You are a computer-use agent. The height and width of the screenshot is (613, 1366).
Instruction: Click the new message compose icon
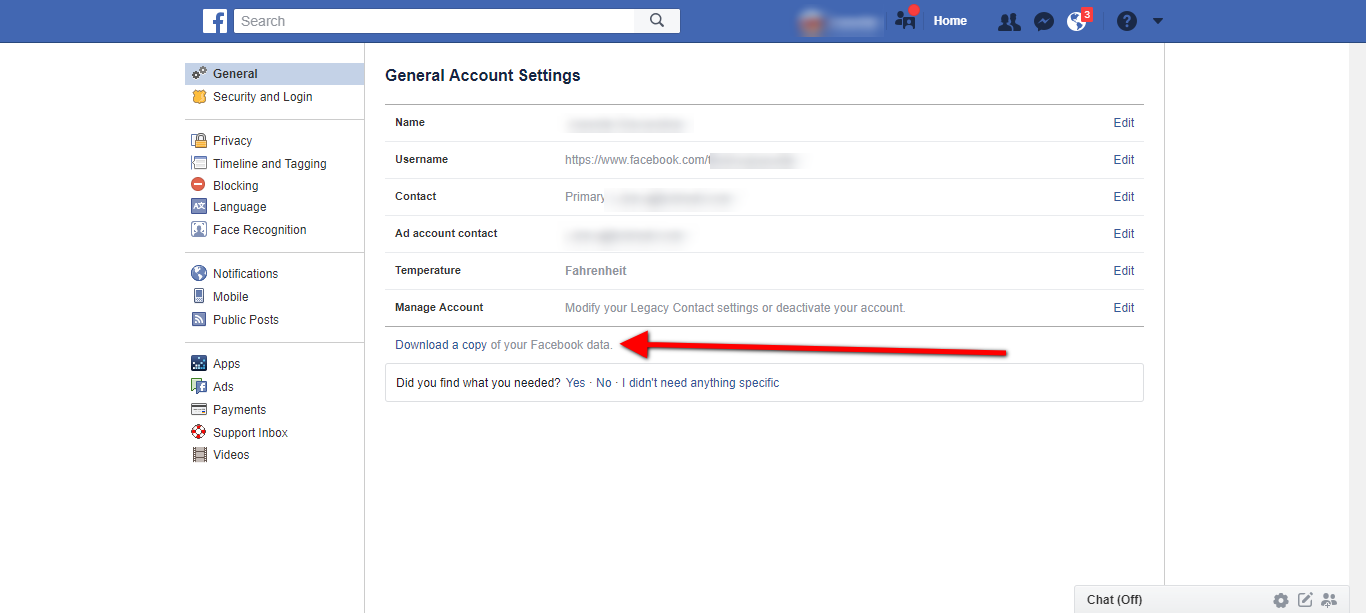(x=1305, y=600)
